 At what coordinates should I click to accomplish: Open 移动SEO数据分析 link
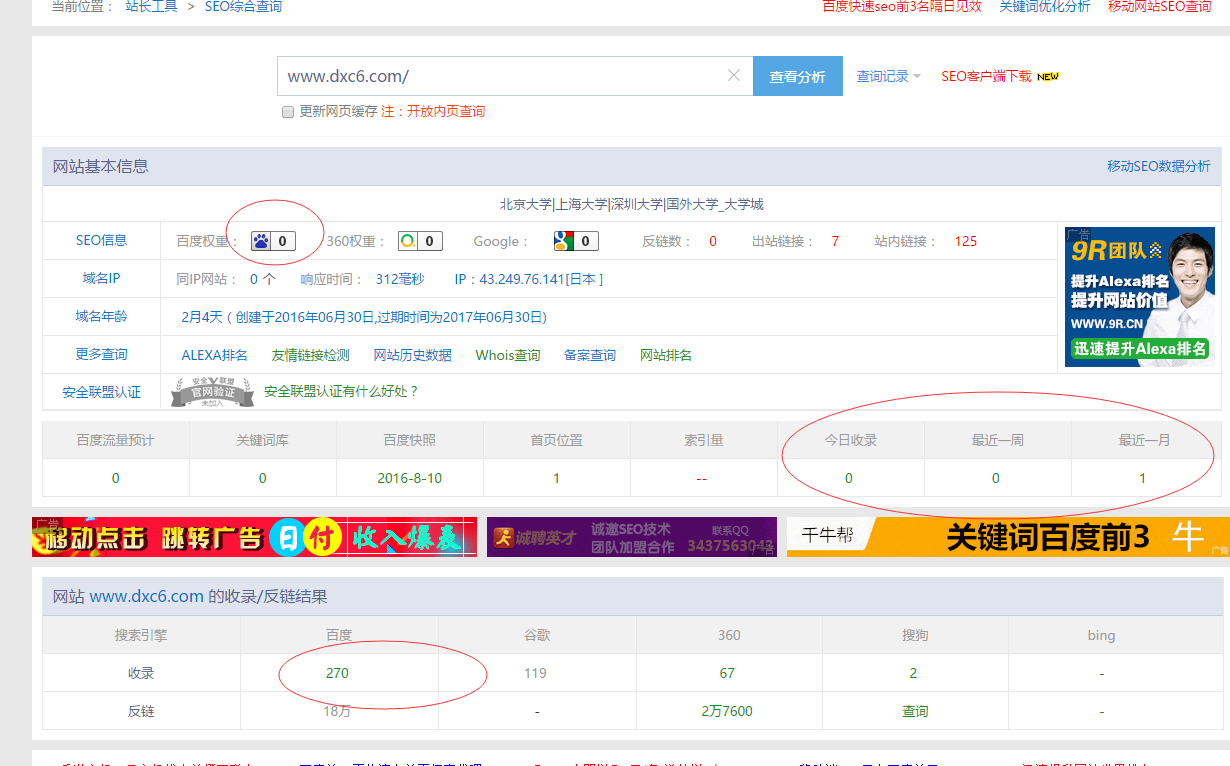(1158, 166)
